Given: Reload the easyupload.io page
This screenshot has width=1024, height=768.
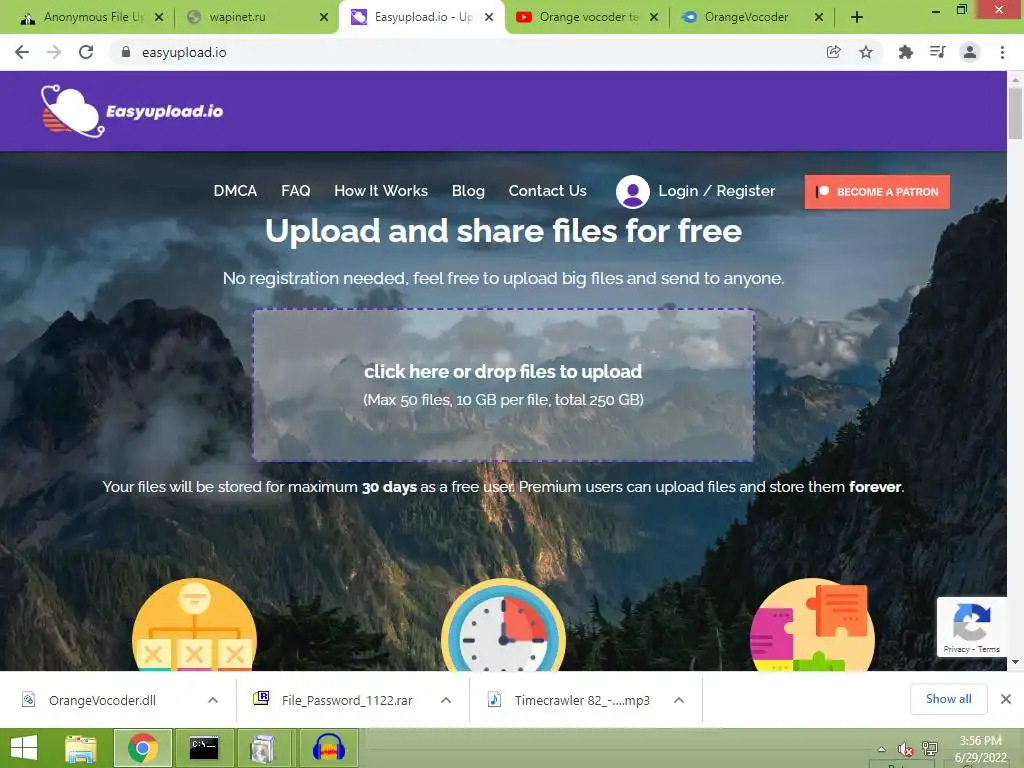Looking at the screenshot, I should tap(86, 52).
